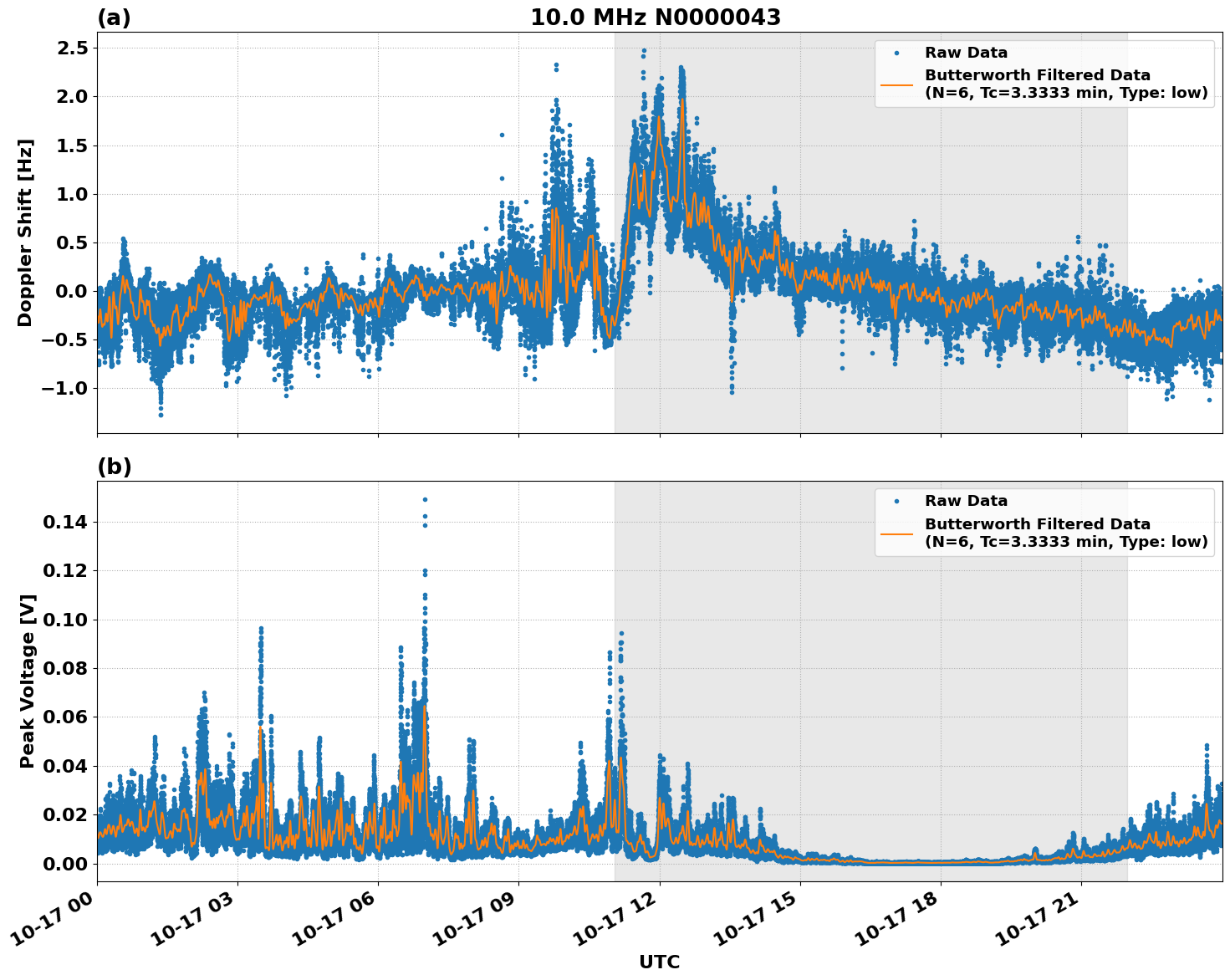Click the (a) panel label
1230x980 pixels.
[x=114, y=18]
